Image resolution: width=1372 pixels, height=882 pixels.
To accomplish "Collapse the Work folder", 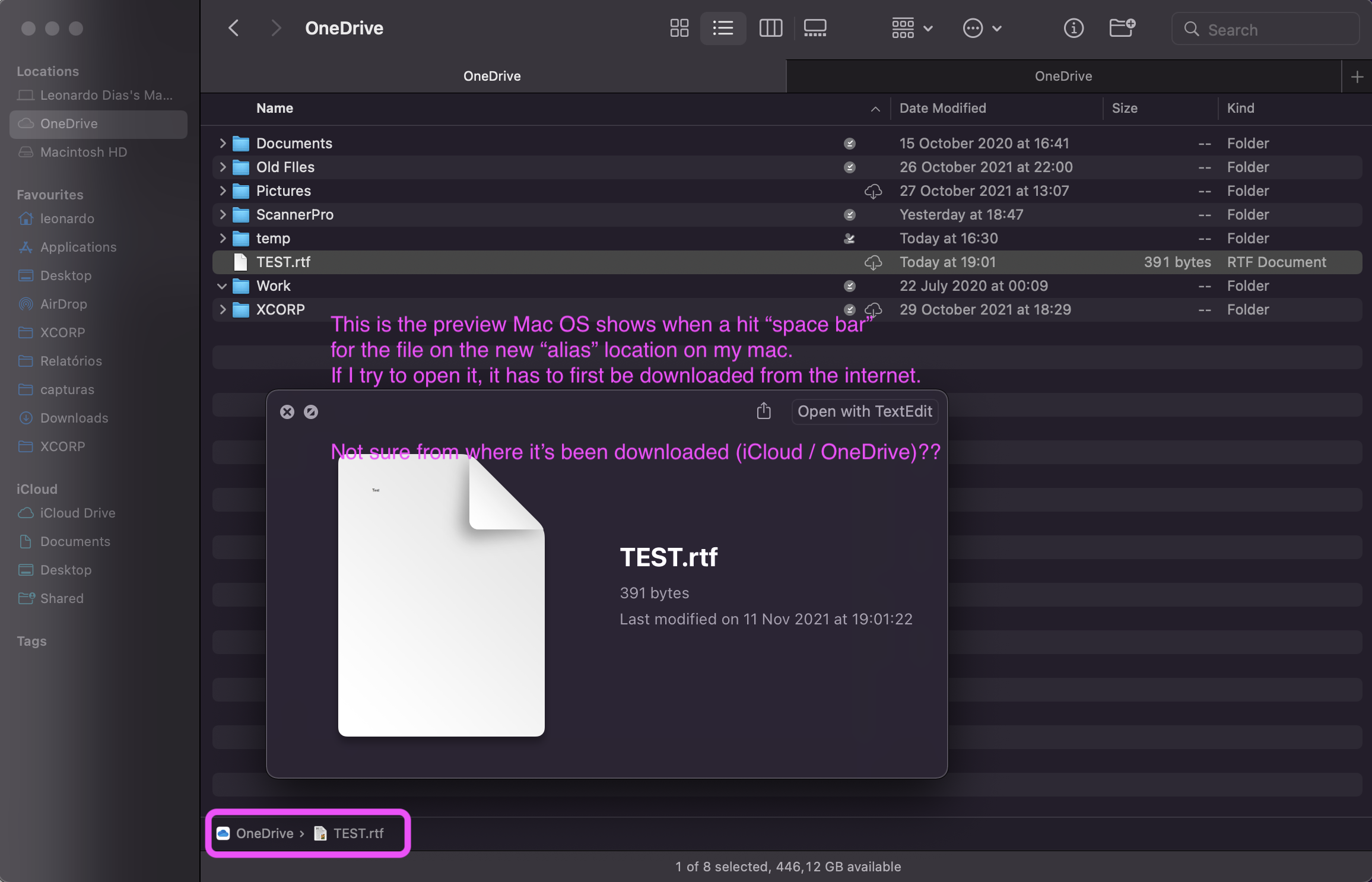I will [222, 286].
